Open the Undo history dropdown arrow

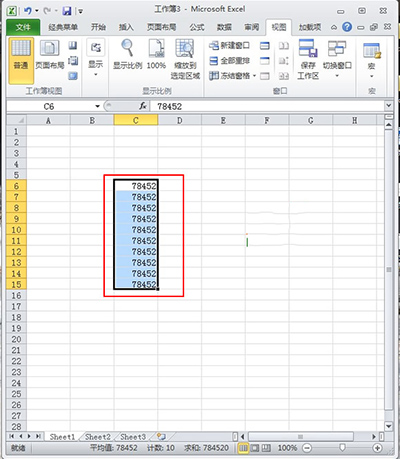(x=36, y=11)
